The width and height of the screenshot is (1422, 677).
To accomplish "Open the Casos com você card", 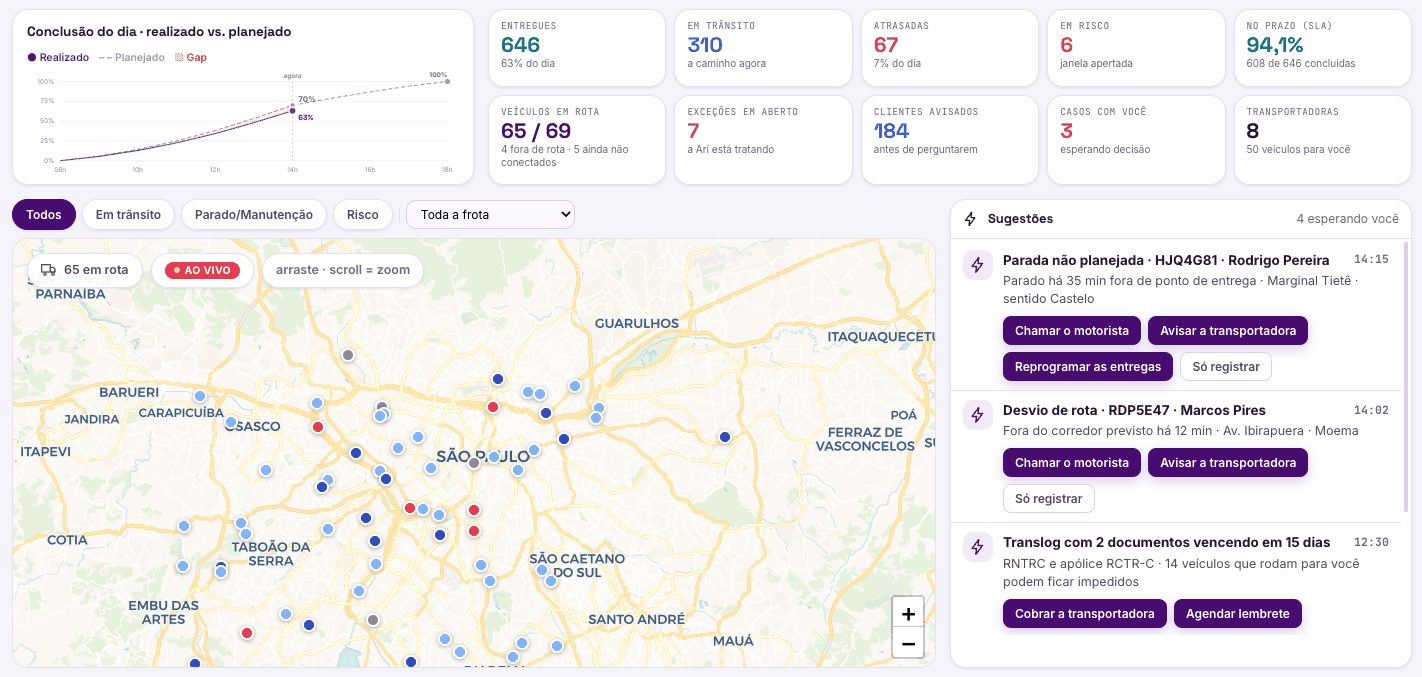I will point(1137,140).
